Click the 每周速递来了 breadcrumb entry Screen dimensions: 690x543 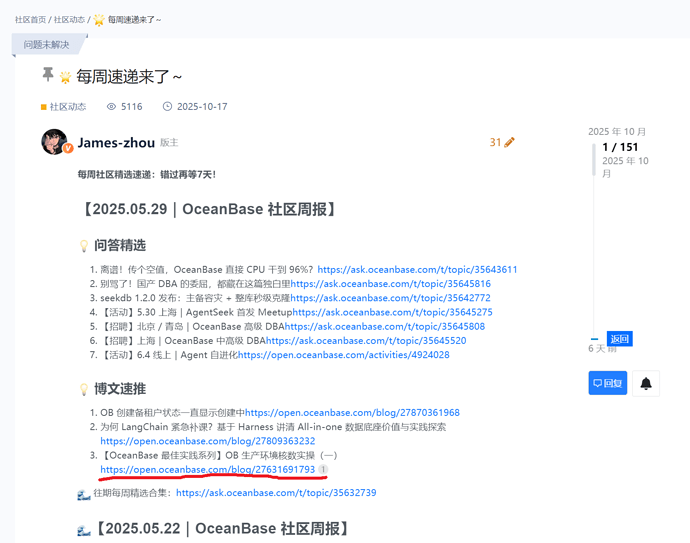(134, 20)
